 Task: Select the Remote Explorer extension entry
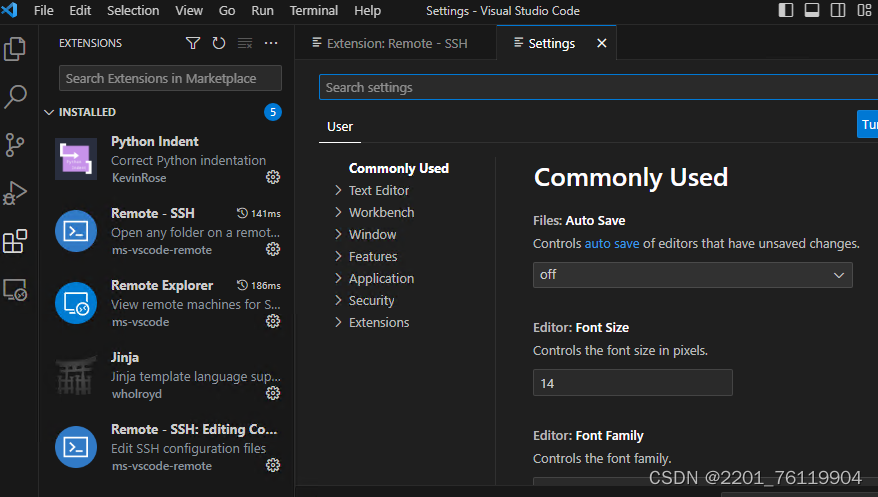click(167, 303)
